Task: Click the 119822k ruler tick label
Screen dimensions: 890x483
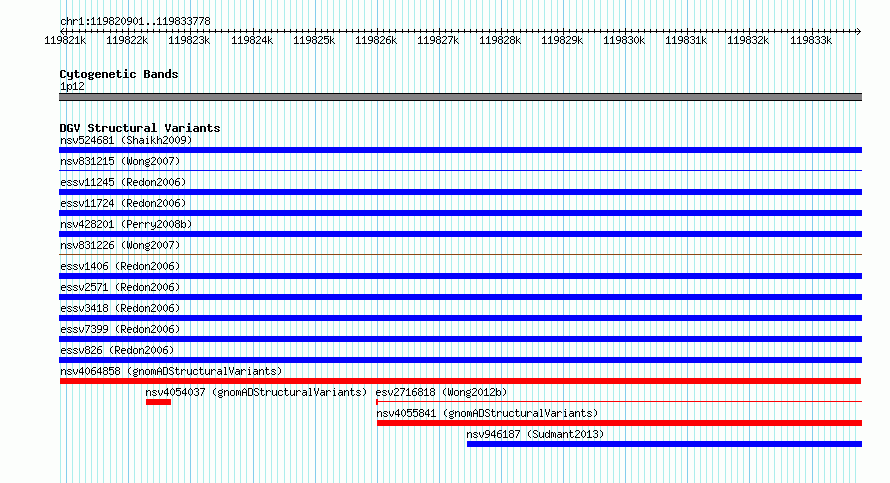Action: pyautogui.click(x=127, y=40)
